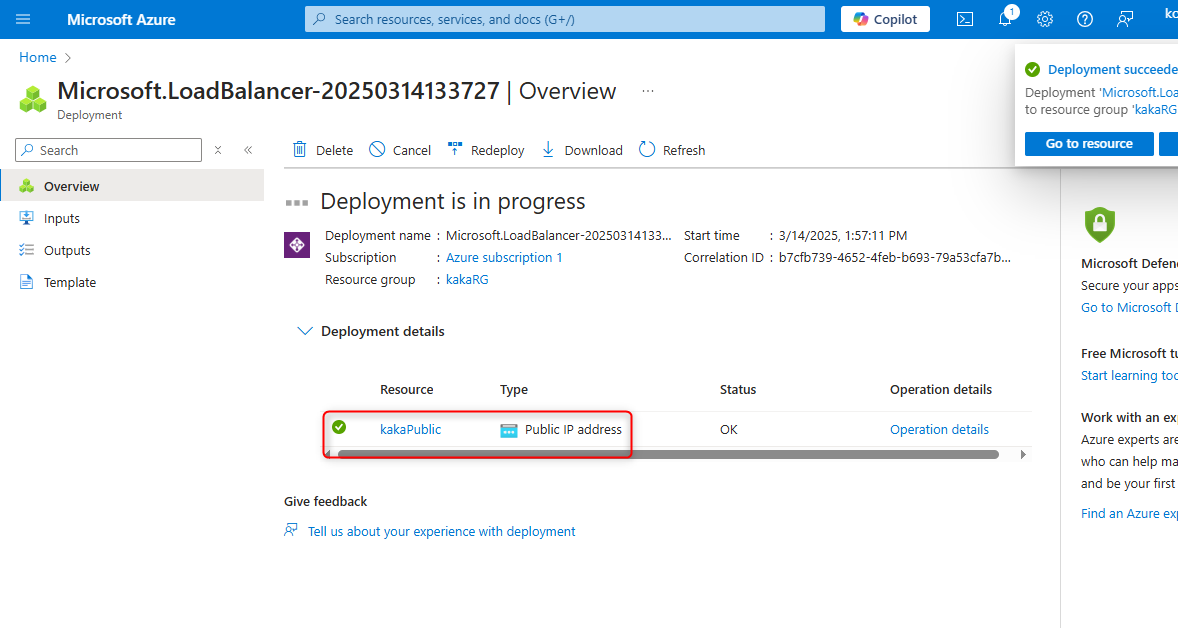The image size is (1178, 628).
Task: Open Tell us about your experience link
Action: 442,532
